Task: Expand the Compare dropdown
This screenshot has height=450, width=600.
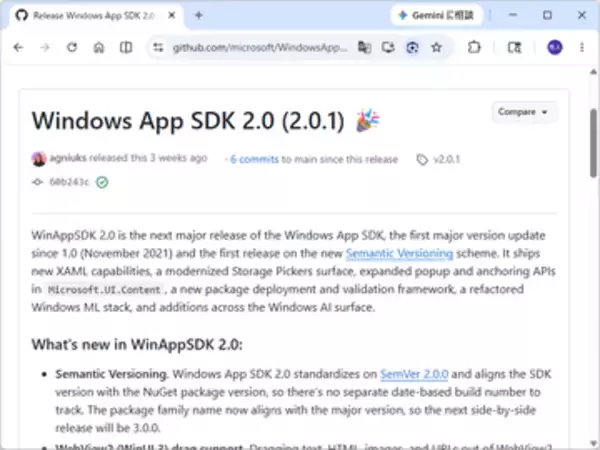Action: coord(523,112)
